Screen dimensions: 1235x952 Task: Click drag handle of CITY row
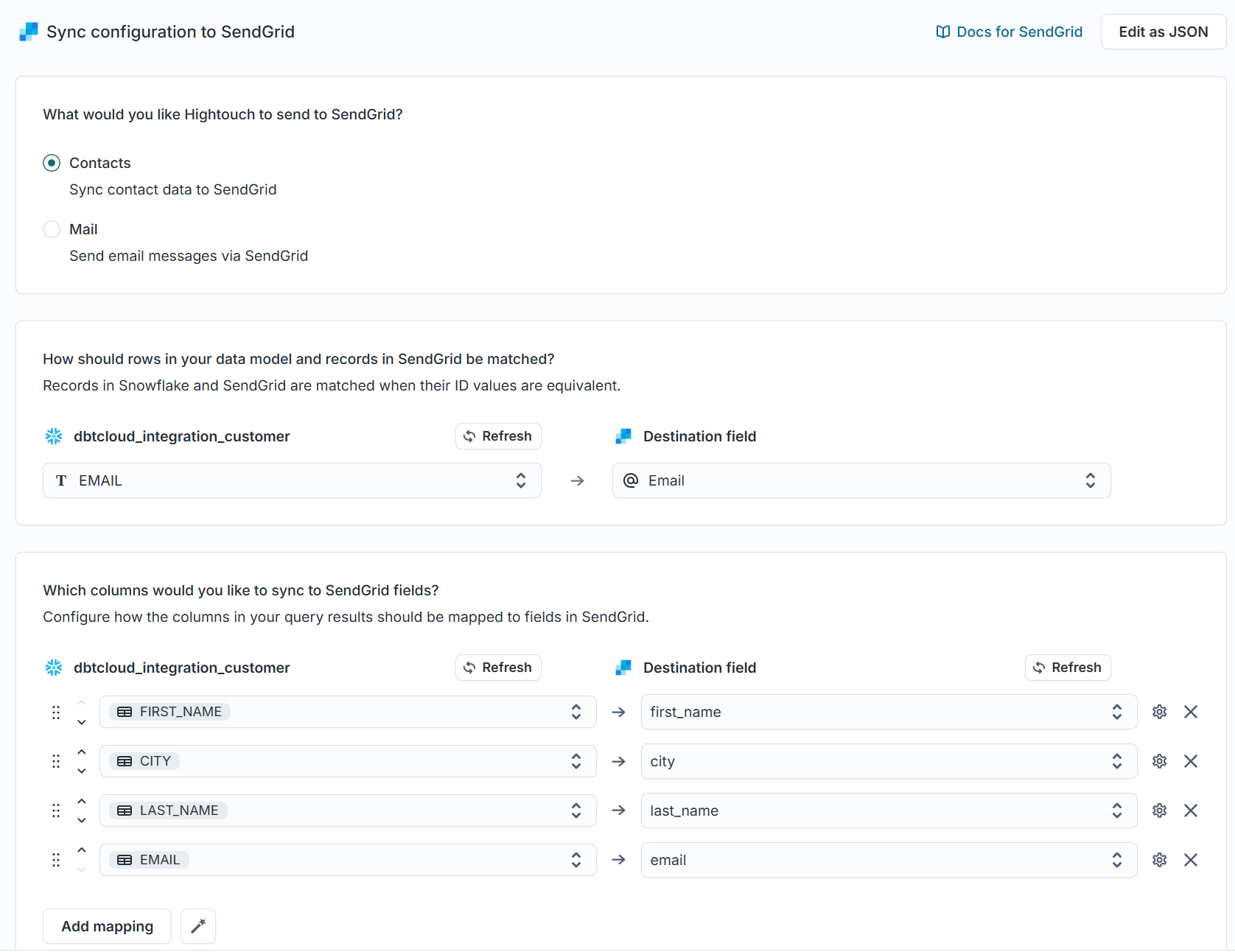[56, 761]
